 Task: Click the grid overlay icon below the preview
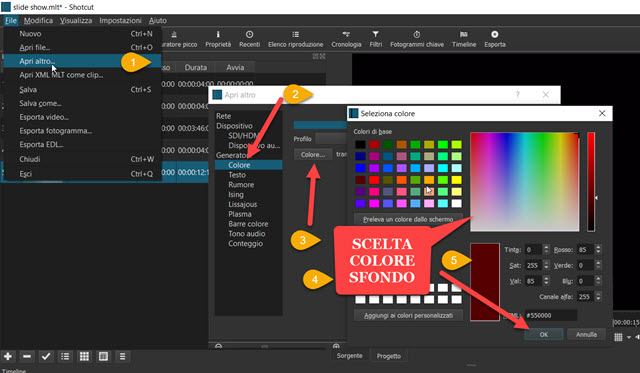pos(618,337)
